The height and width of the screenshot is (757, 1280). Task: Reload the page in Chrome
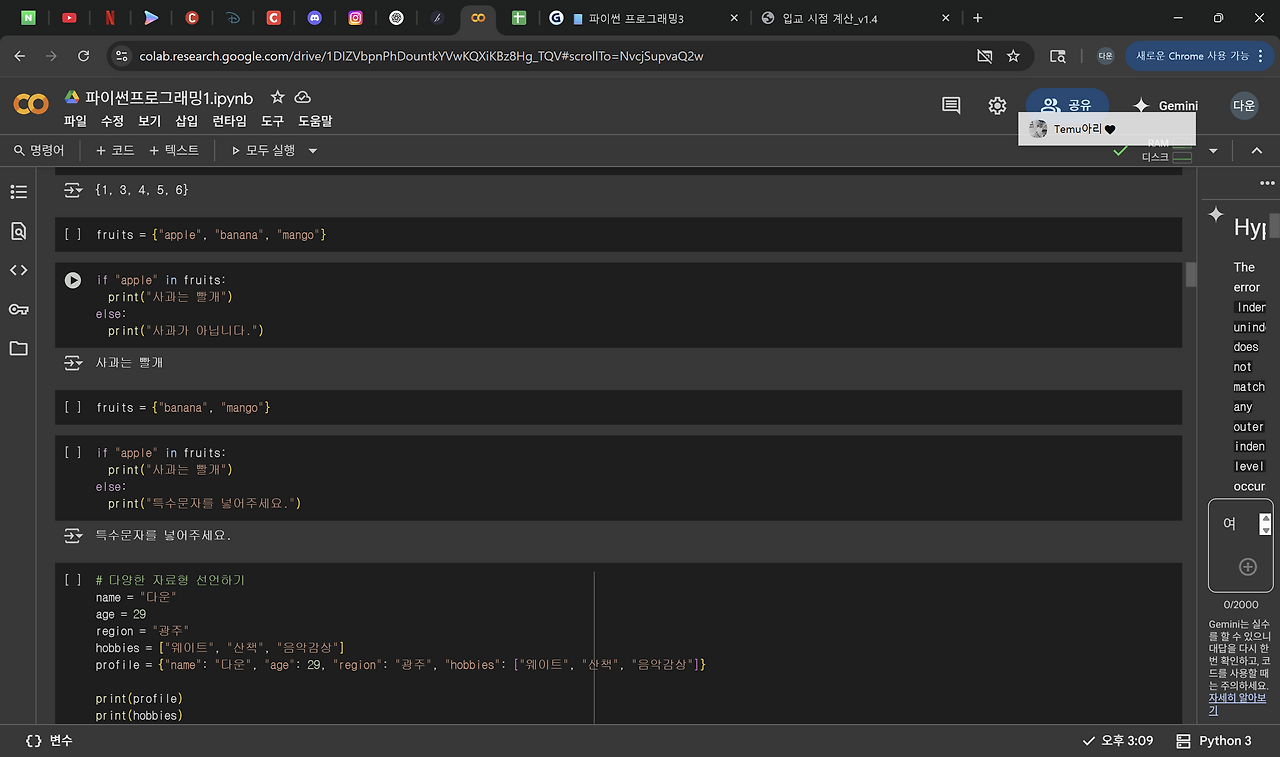point(83,56)
